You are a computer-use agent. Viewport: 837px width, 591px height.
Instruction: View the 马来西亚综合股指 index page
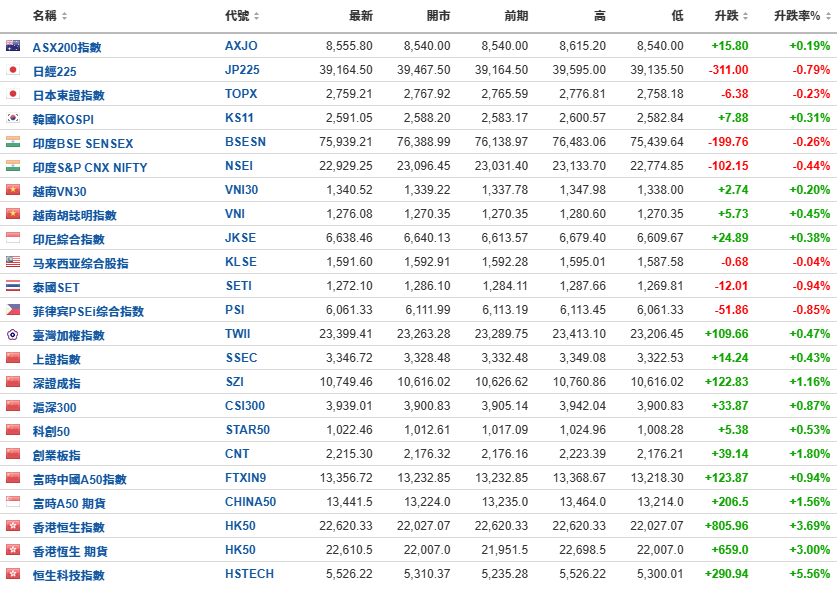[81, 264]
